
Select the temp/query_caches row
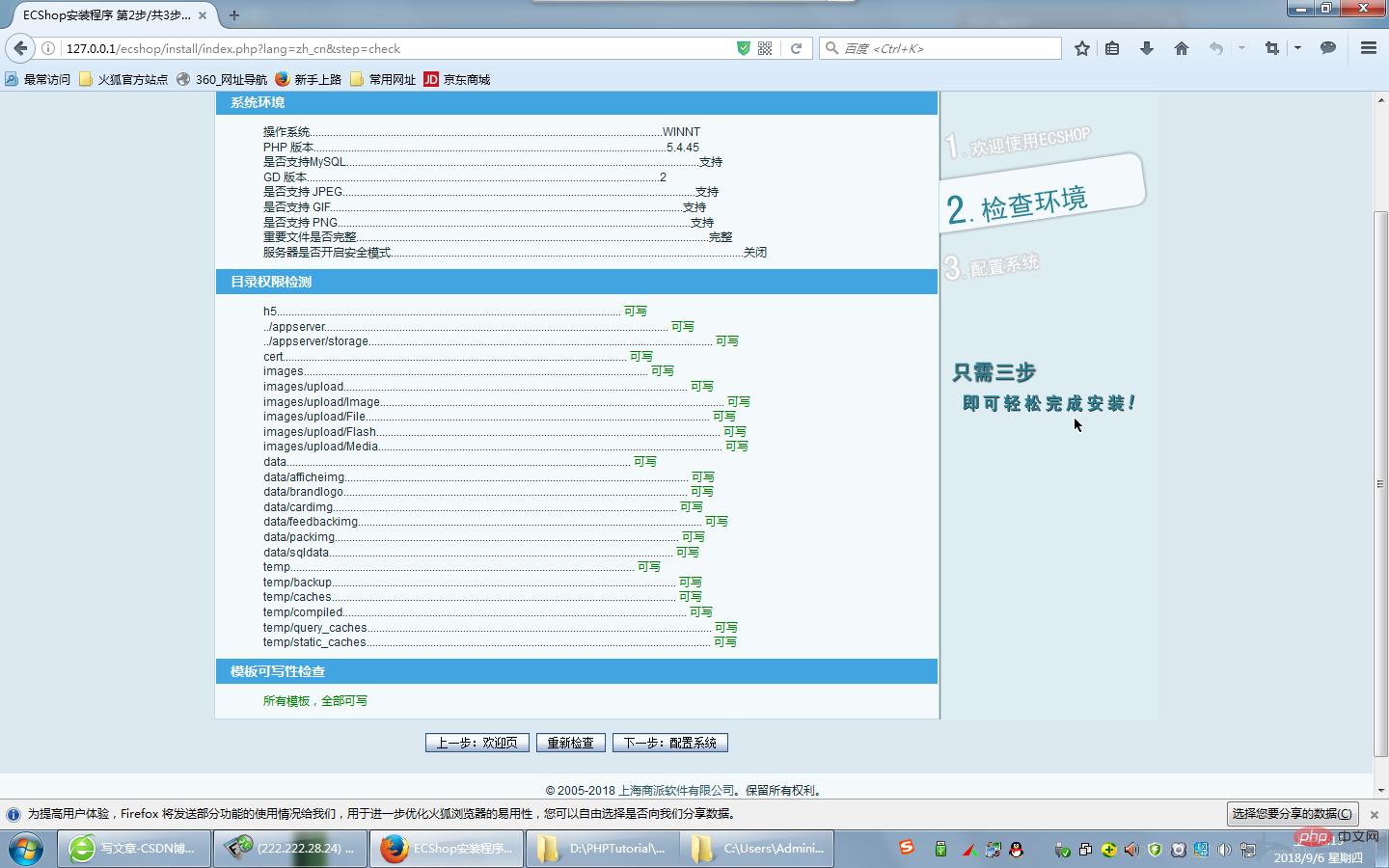point(501,628)
